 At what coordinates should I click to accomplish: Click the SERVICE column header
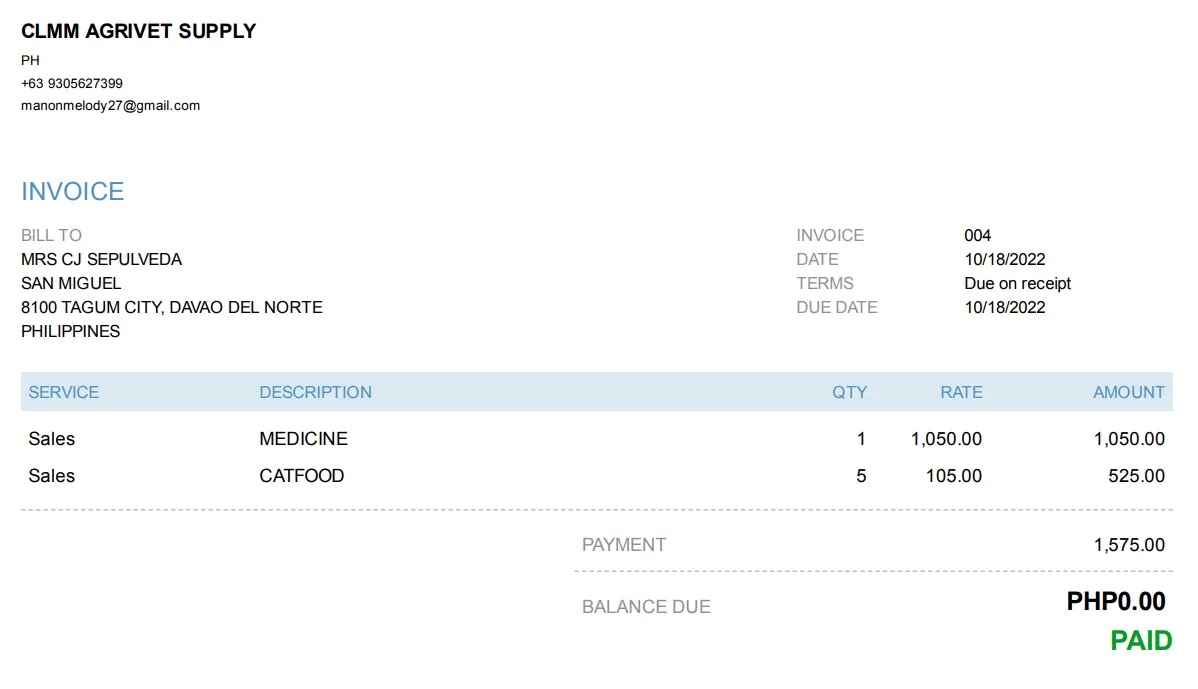[x=64, y=392]
